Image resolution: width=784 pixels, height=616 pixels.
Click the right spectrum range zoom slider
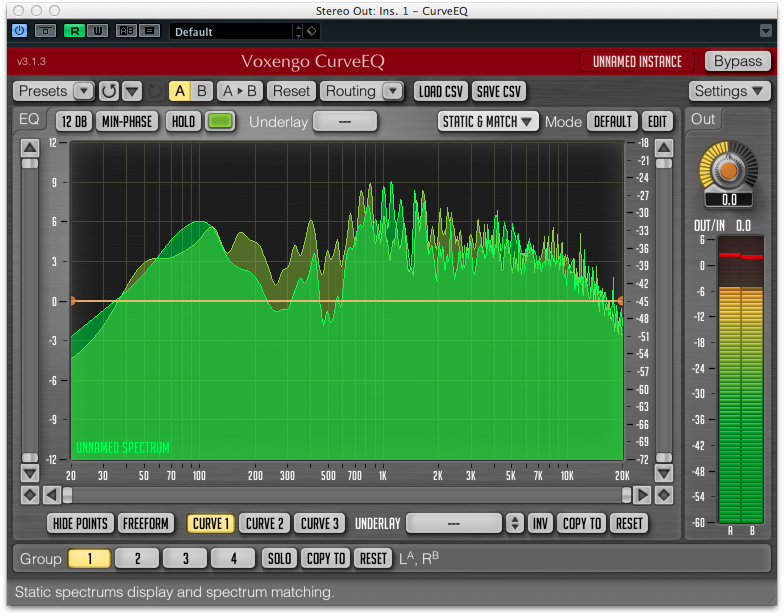click(664, 310)
